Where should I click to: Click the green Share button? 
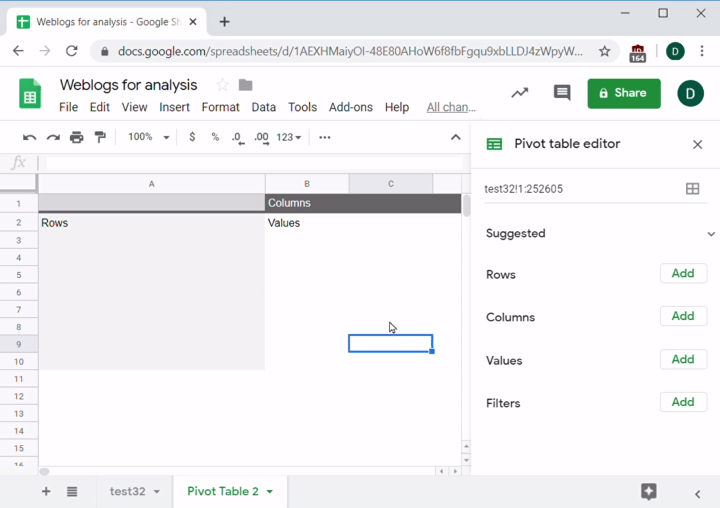pos(623,93)
